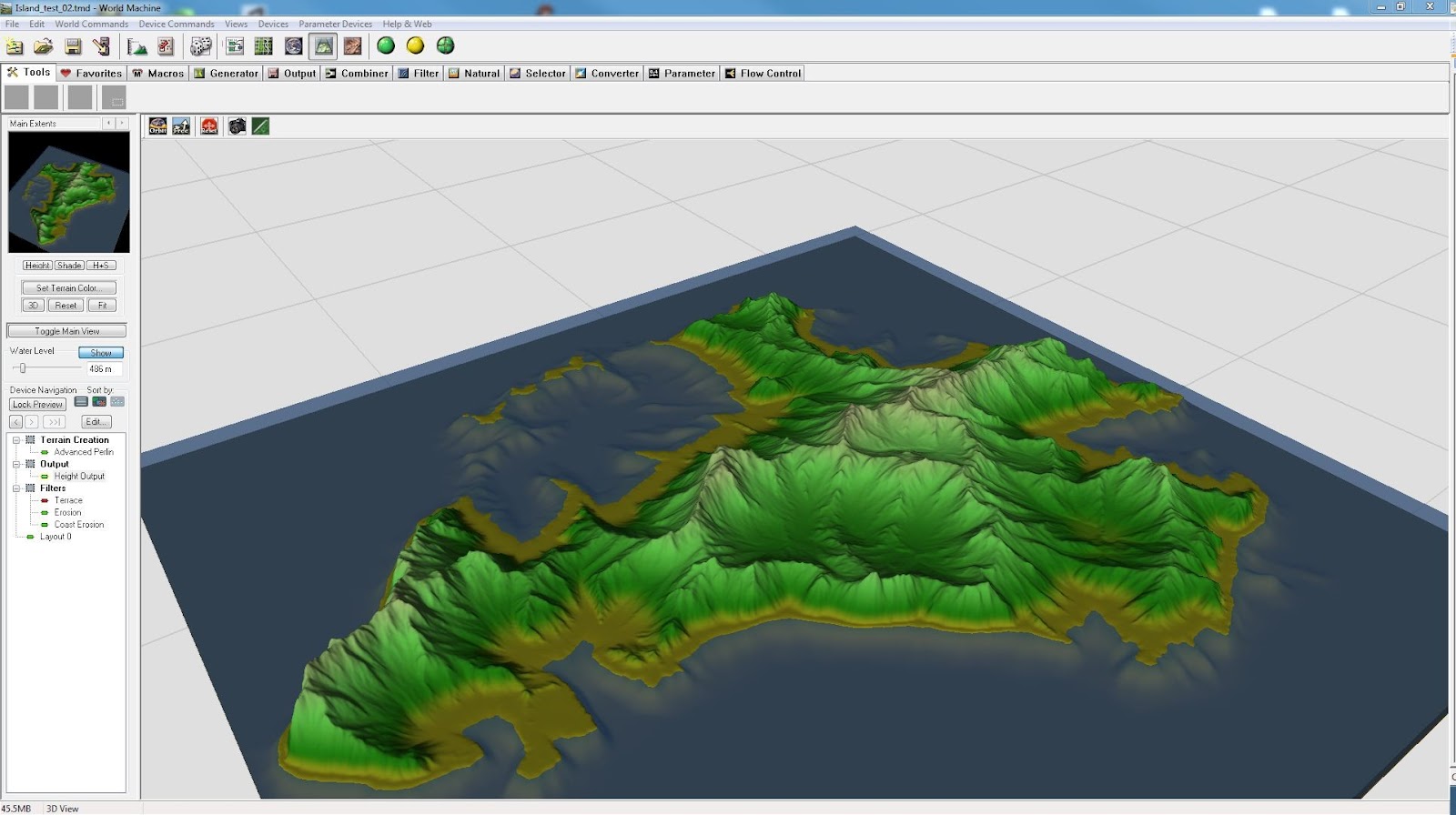1456x815 pixels.
Task: Click the dice randomize icon
Action: 200,46
